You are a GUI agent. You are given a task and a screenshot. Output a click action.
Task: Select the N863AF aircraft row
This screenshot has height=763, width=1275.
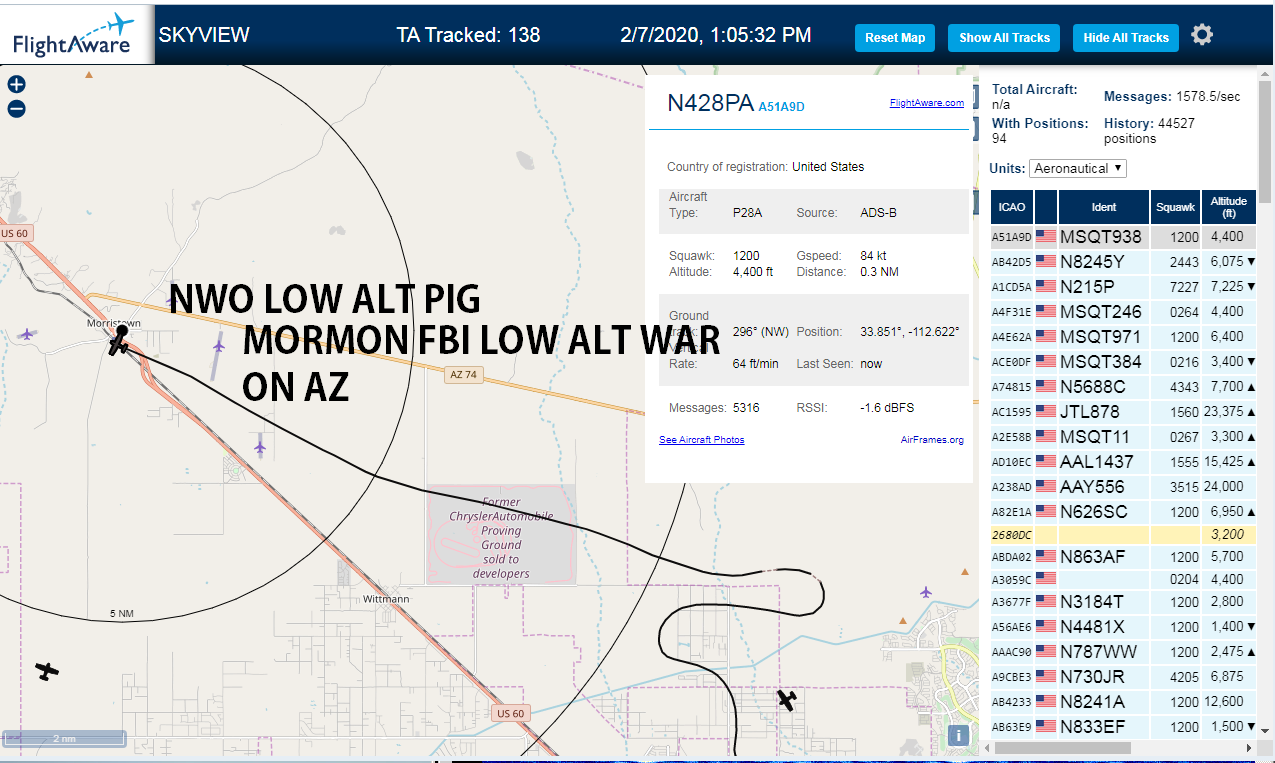click(1123, 557)
